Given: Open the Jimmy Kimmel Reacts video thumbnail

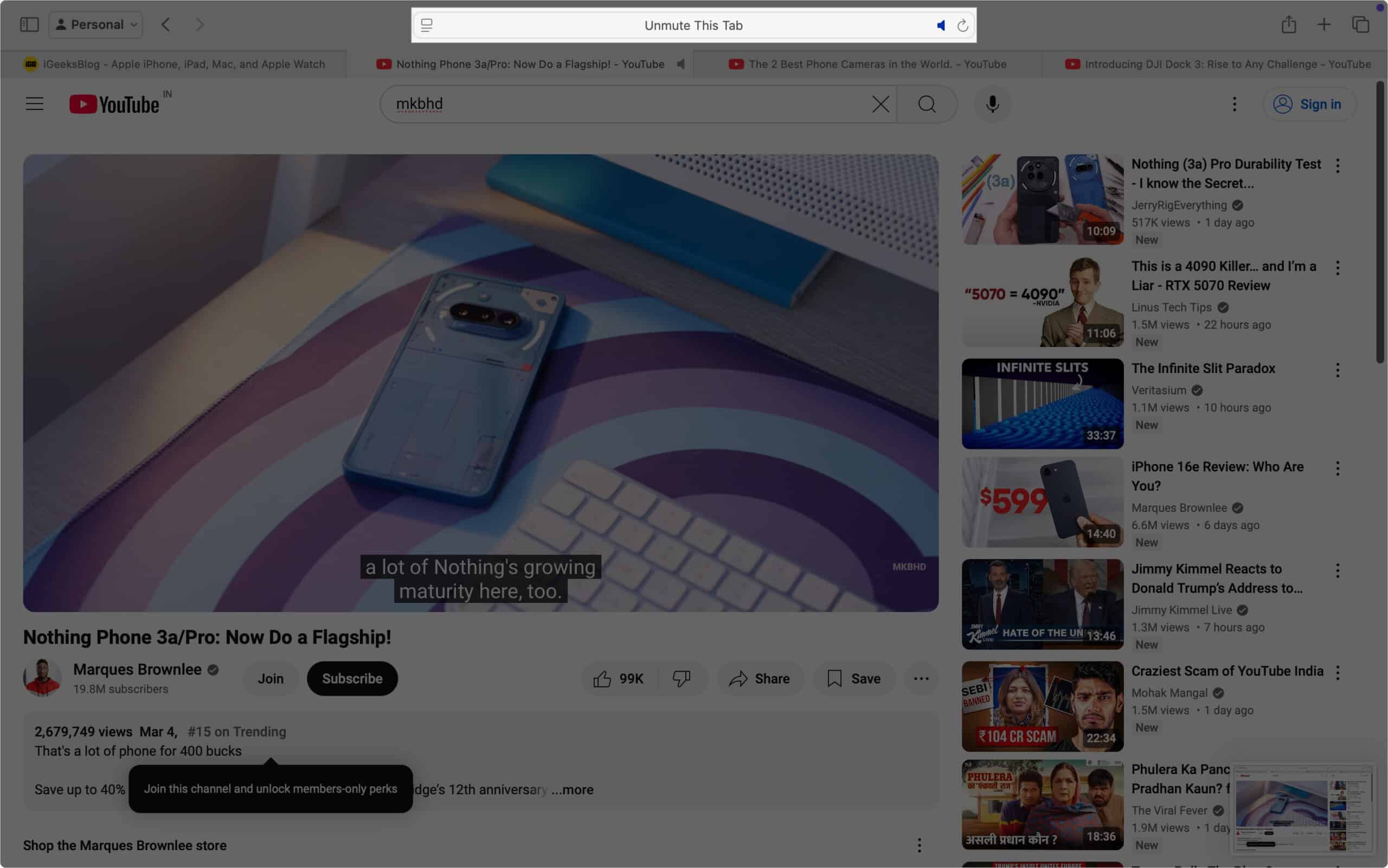Looking at the screenshot, I should [1043, 605].
